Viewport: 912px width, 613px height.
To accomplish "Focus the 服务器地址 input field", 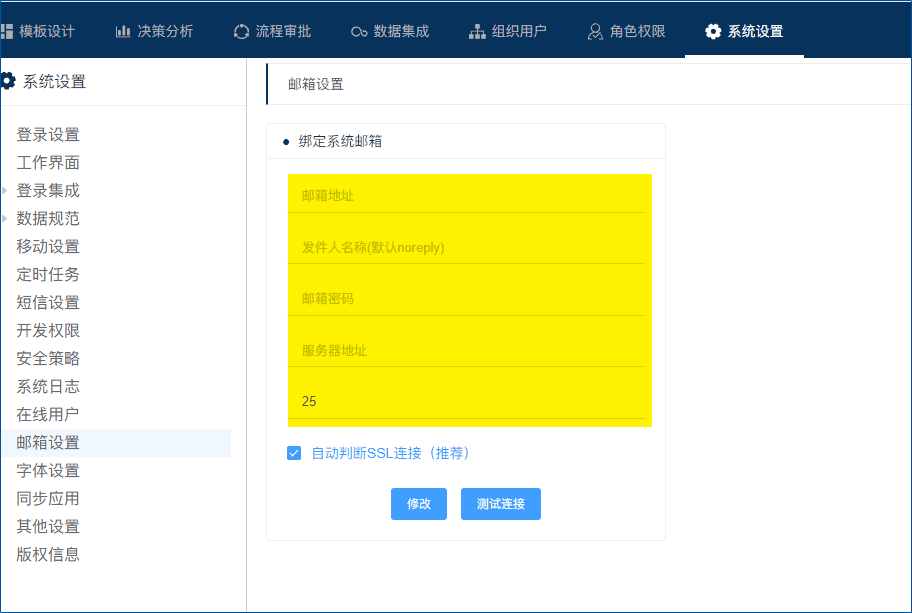I will pos(466,350).
